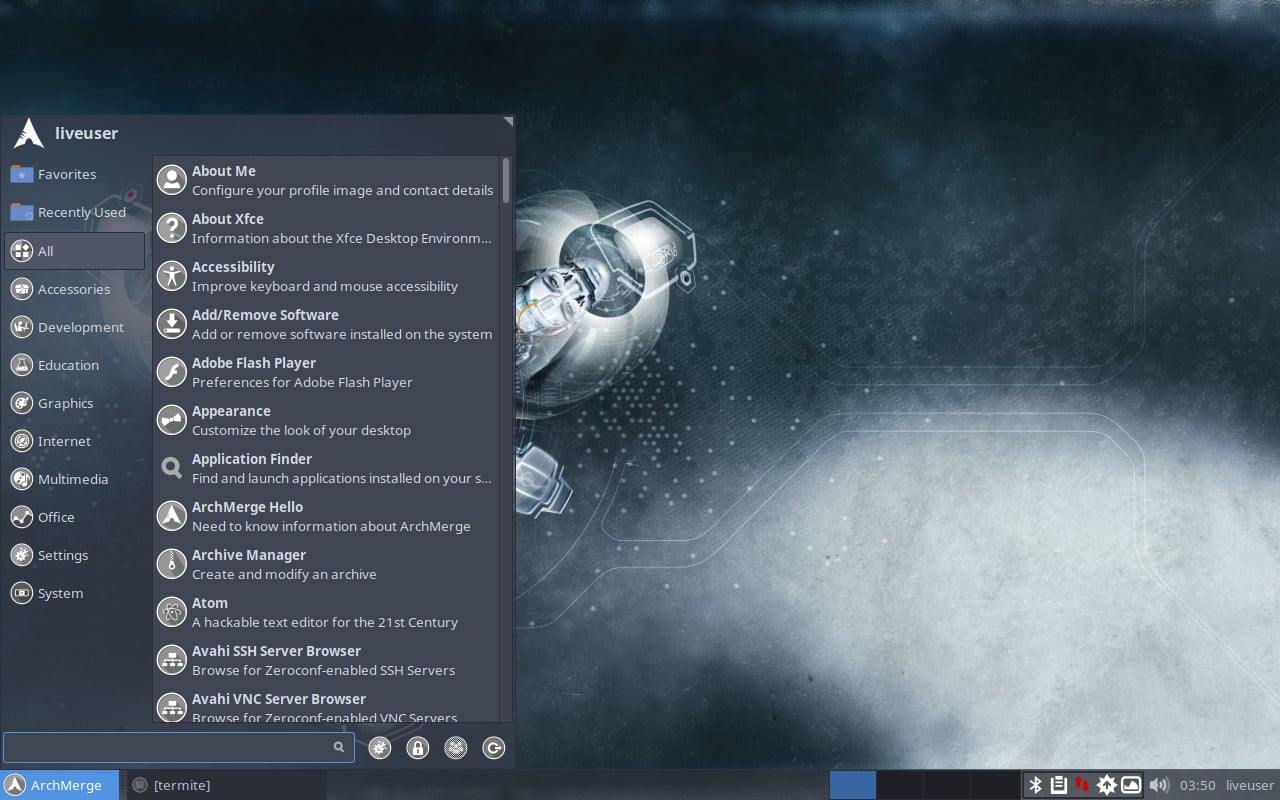This screenshot has width=1280, height=800.
Task: Open the Bluetooth tray icon
Action: [x=1036, y=785]
